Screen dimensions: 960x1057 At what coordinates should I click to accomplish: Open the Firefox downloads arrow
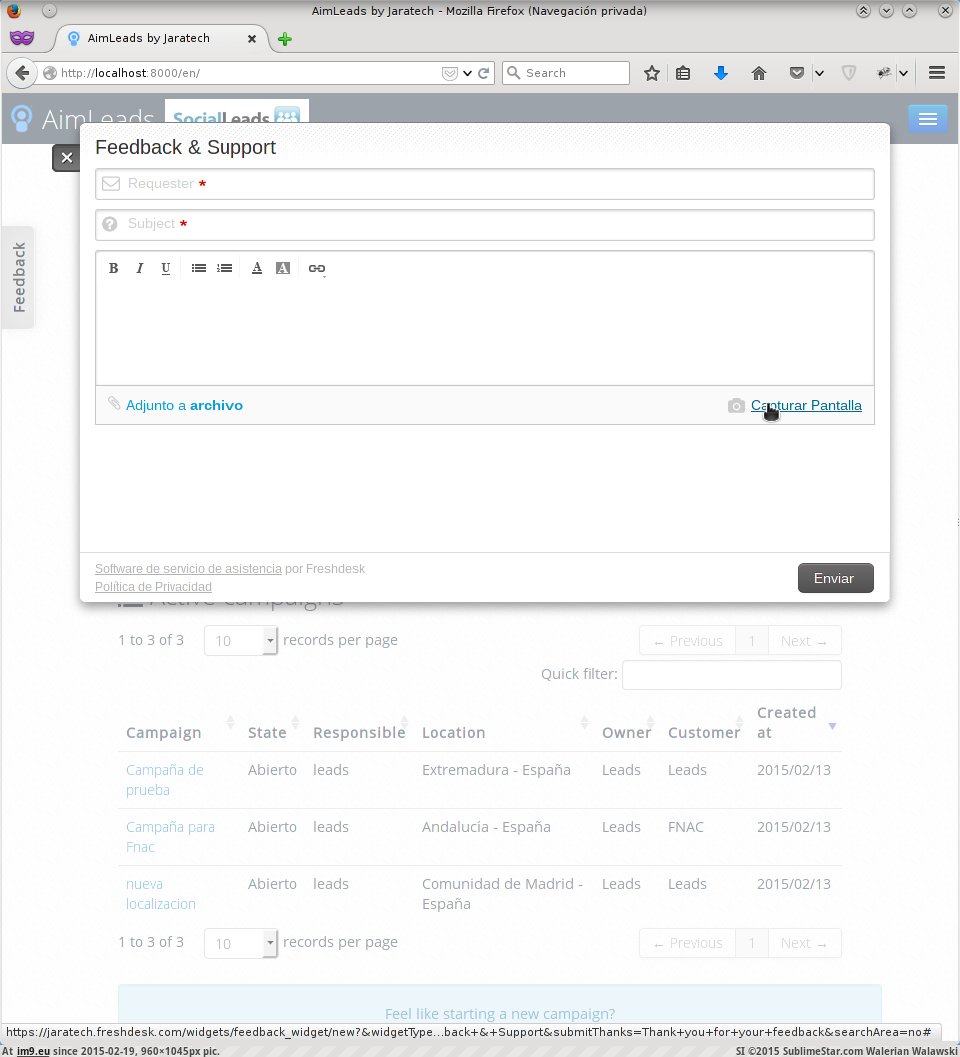[x=720, y=73]
